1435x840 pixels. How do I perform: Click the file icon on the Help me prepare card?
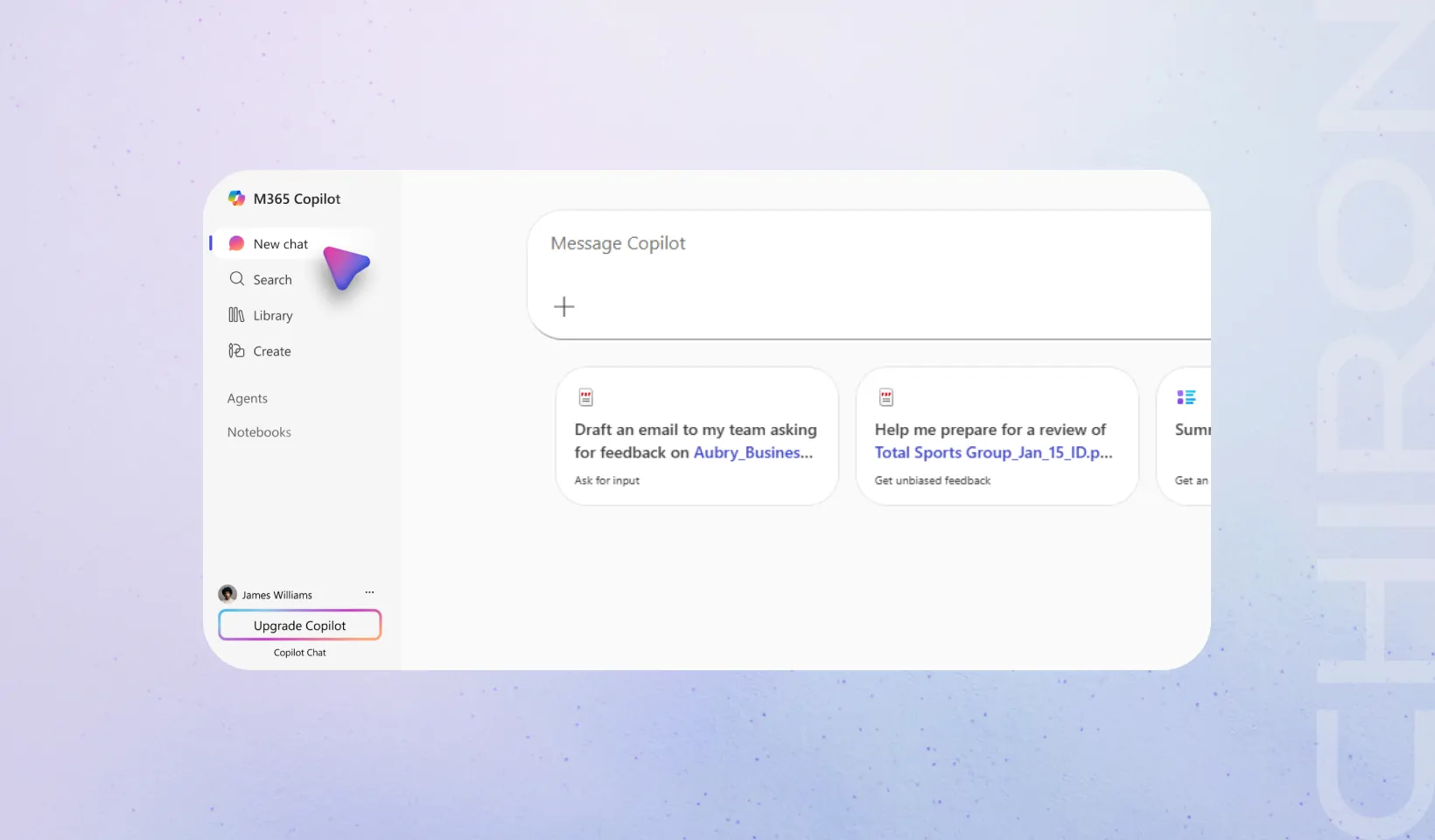(x=886, y=398)
